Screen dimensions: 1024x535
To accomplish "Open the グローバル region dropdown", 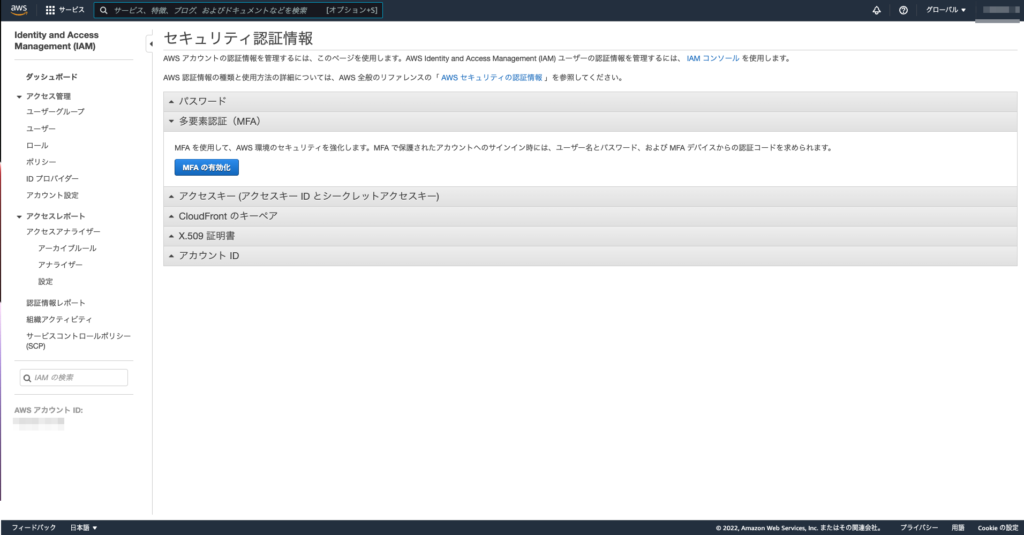I will [x=946, y=10].
